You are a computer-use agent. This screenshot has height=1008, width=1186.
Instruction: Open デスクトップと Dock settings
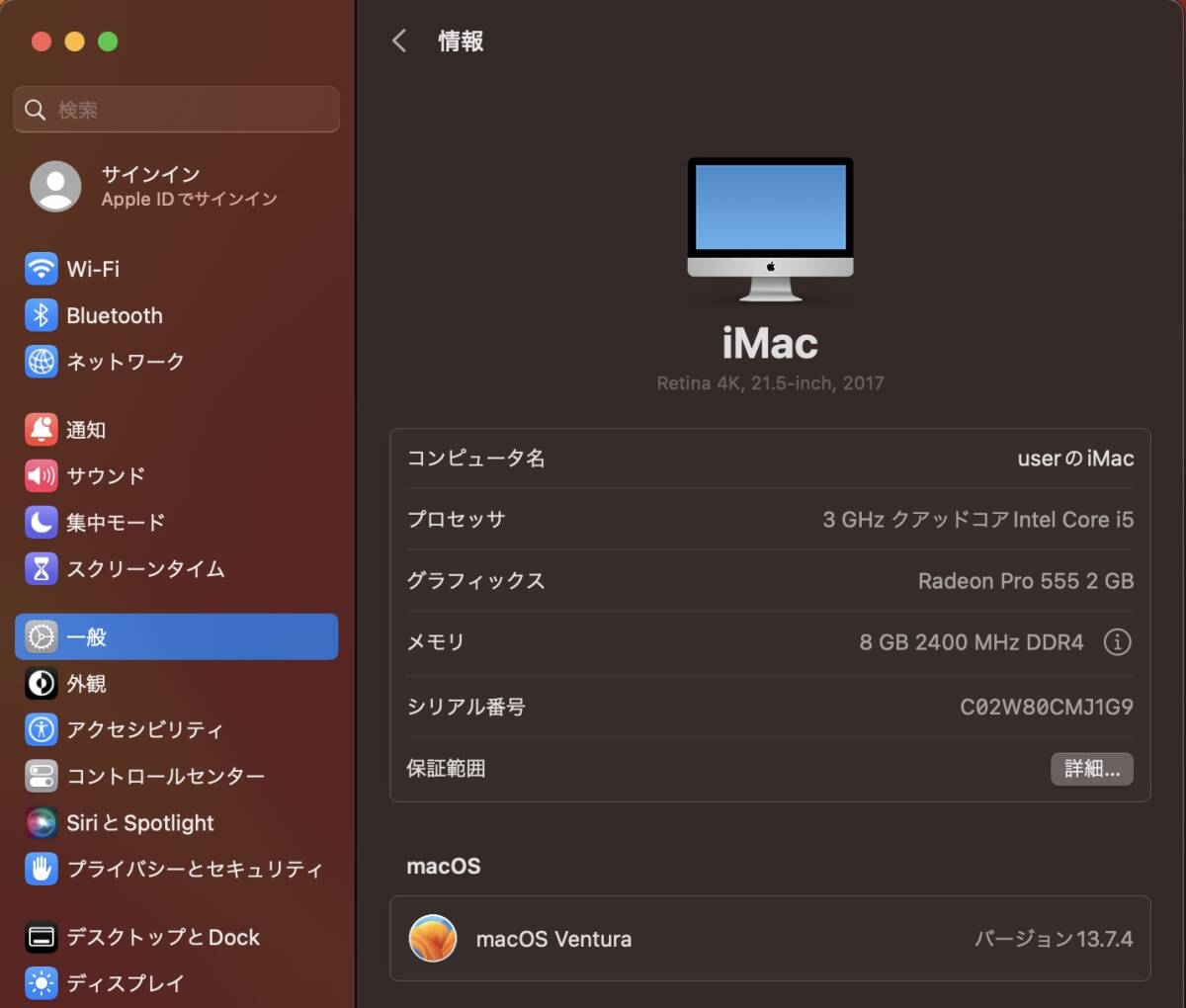177,937
